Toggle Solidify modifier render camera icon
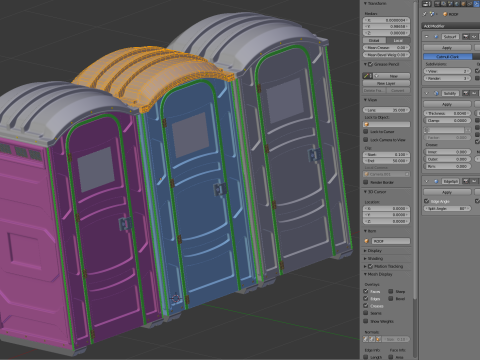This screenshot has height=360, width=480. click(465, 93)
